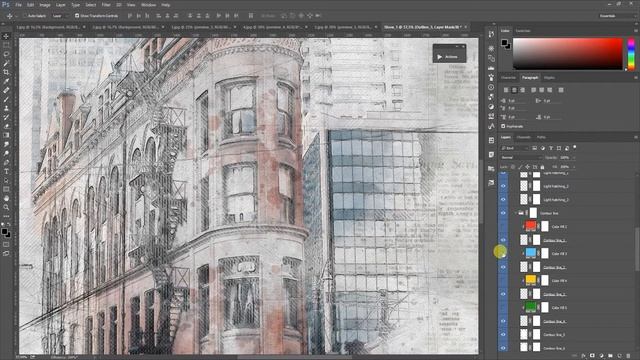
Task: Click the foreground color swatch in the toolbox
Action: pos(4,232)
